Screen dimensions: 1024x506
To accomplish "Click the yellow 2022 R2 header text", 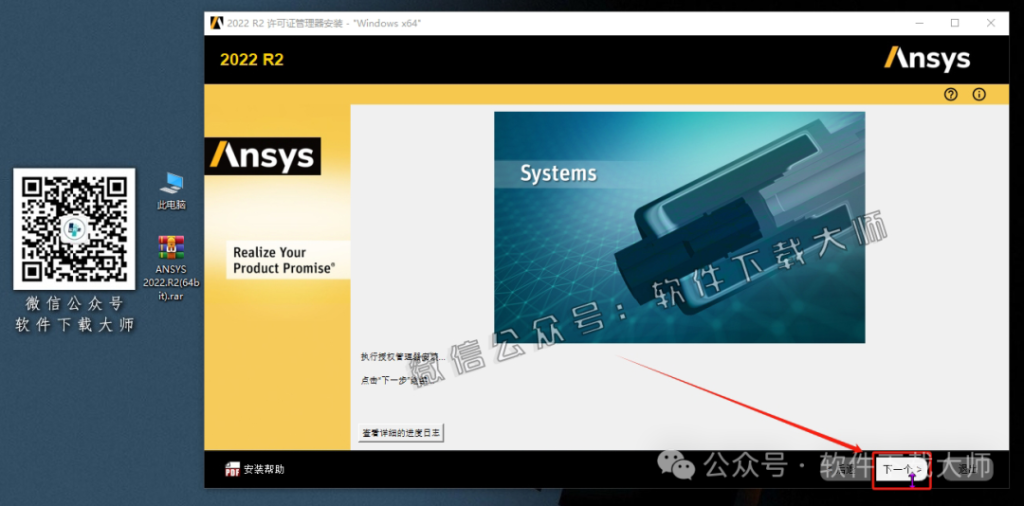I will (x=252, y=60).
